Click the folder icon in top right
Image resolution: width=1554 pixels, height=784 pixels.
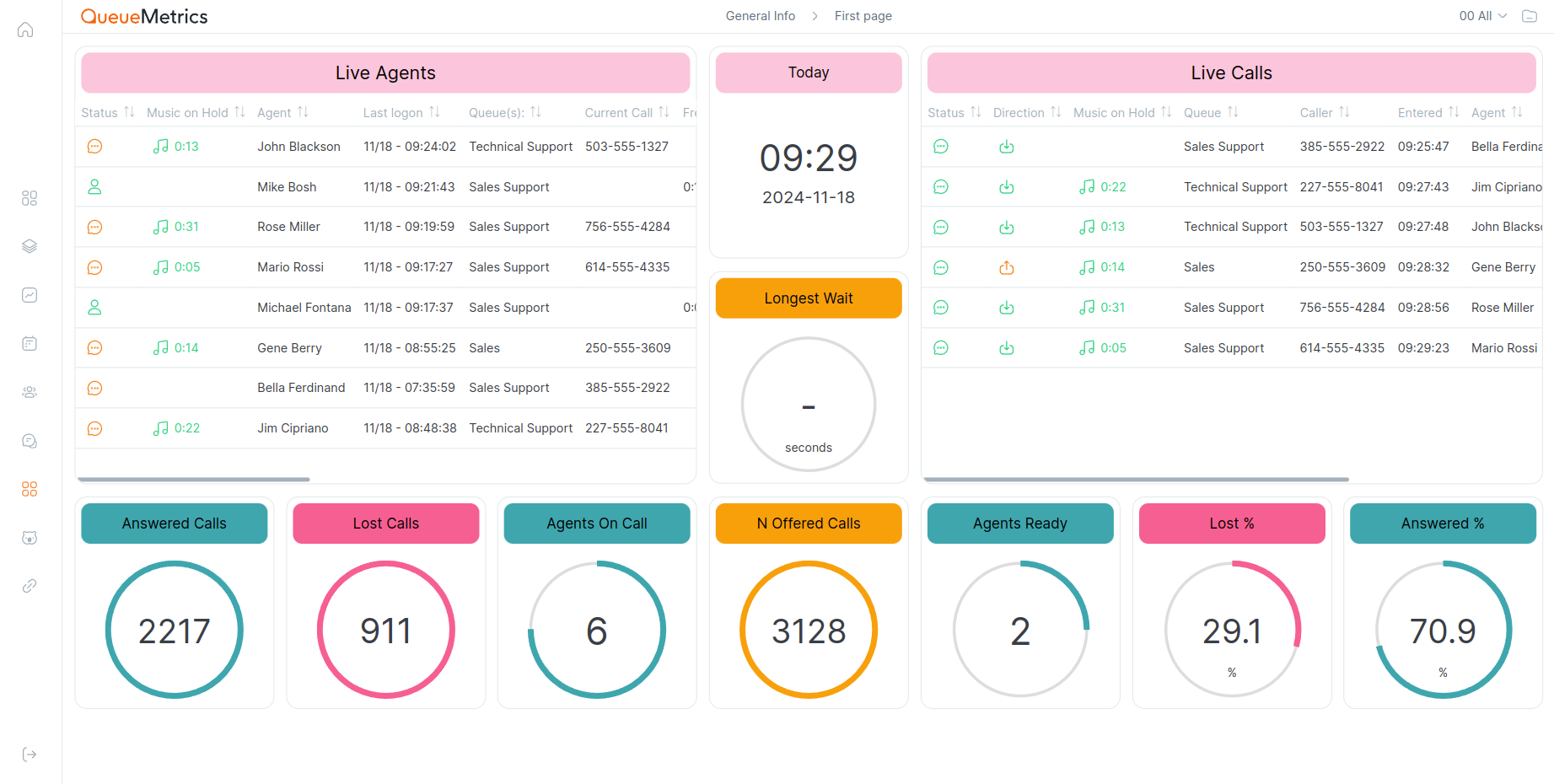pos(1530,16)
